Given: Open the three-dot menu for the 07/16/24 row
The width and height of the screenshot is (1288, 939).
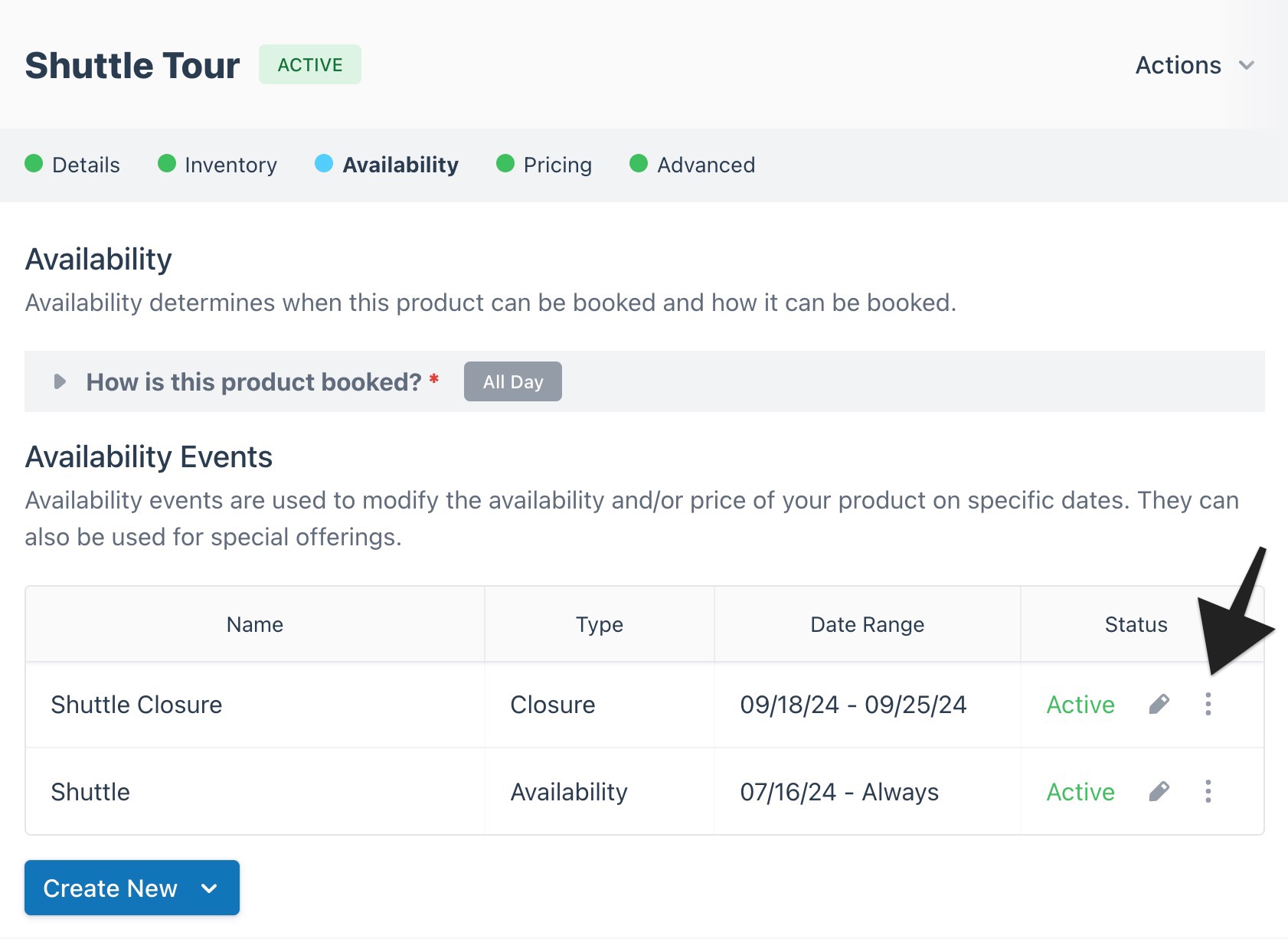Looking at the screenshot, I should tap(1208, 791).
